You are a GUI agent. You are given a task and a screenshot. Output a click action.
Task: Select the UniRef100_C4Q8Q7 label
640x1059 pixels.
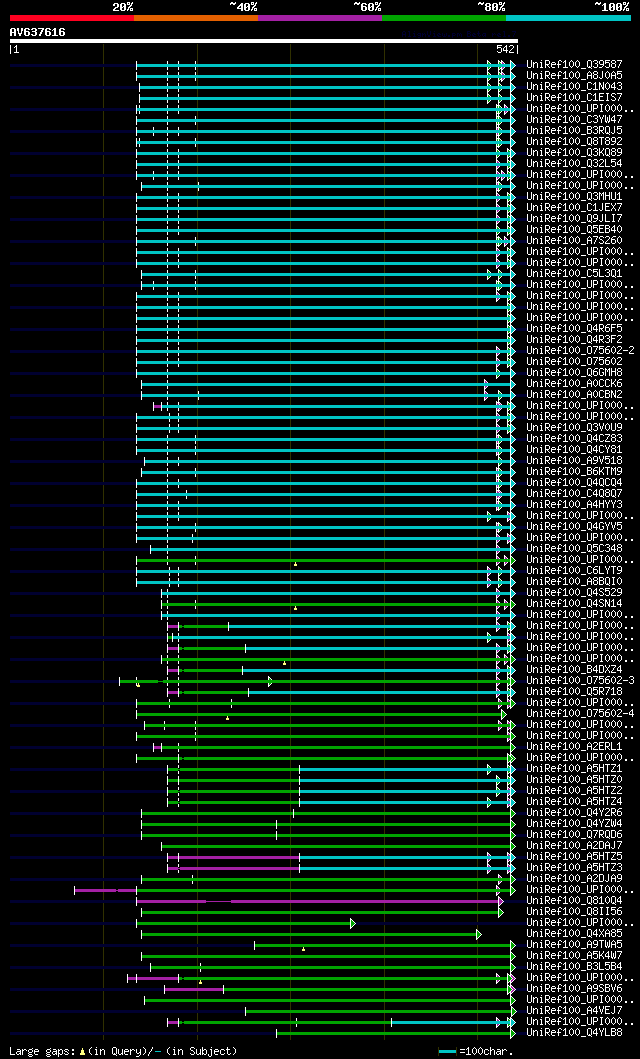pyautogui.click(x=575, y=494)
